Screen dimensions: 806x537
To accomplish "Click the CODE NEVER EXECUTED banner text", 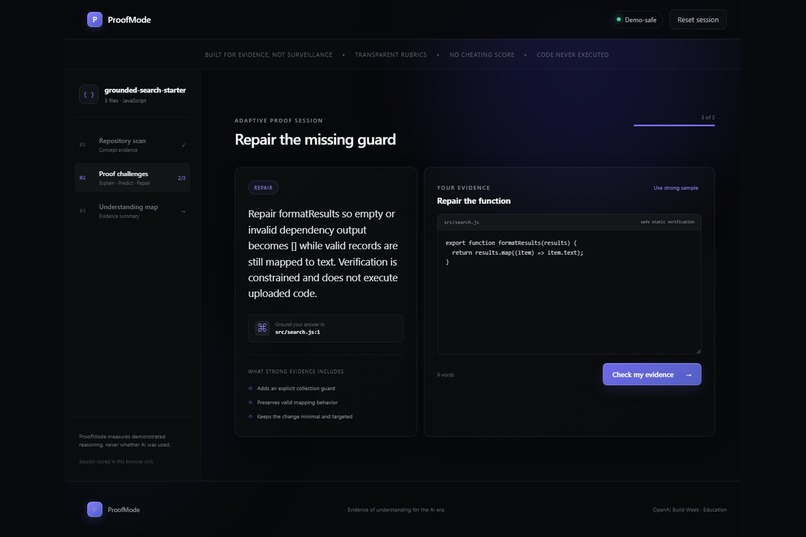I will pos(573,55).
